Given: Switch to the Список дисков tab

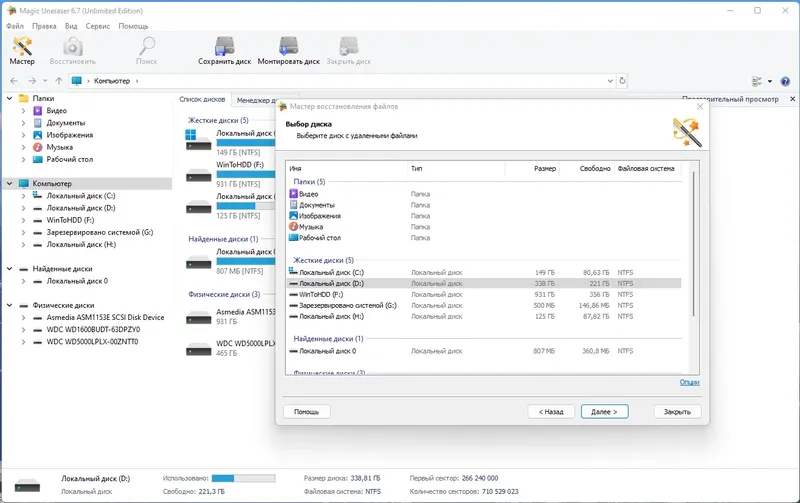Looking at the screenshot, I should (x=202, y=99).
